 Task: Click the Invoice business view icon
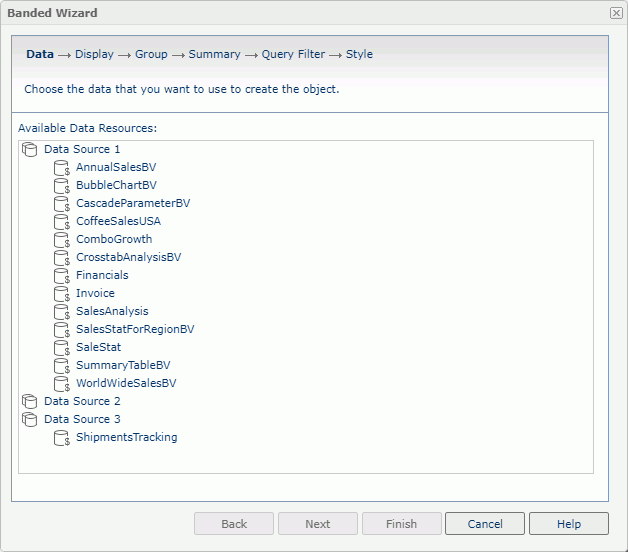click(x=62, y=294)
